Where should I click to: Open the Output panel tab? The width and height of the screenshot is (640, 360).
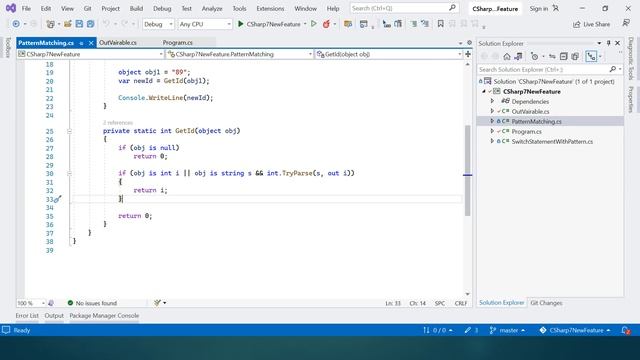tap(54, 316)
